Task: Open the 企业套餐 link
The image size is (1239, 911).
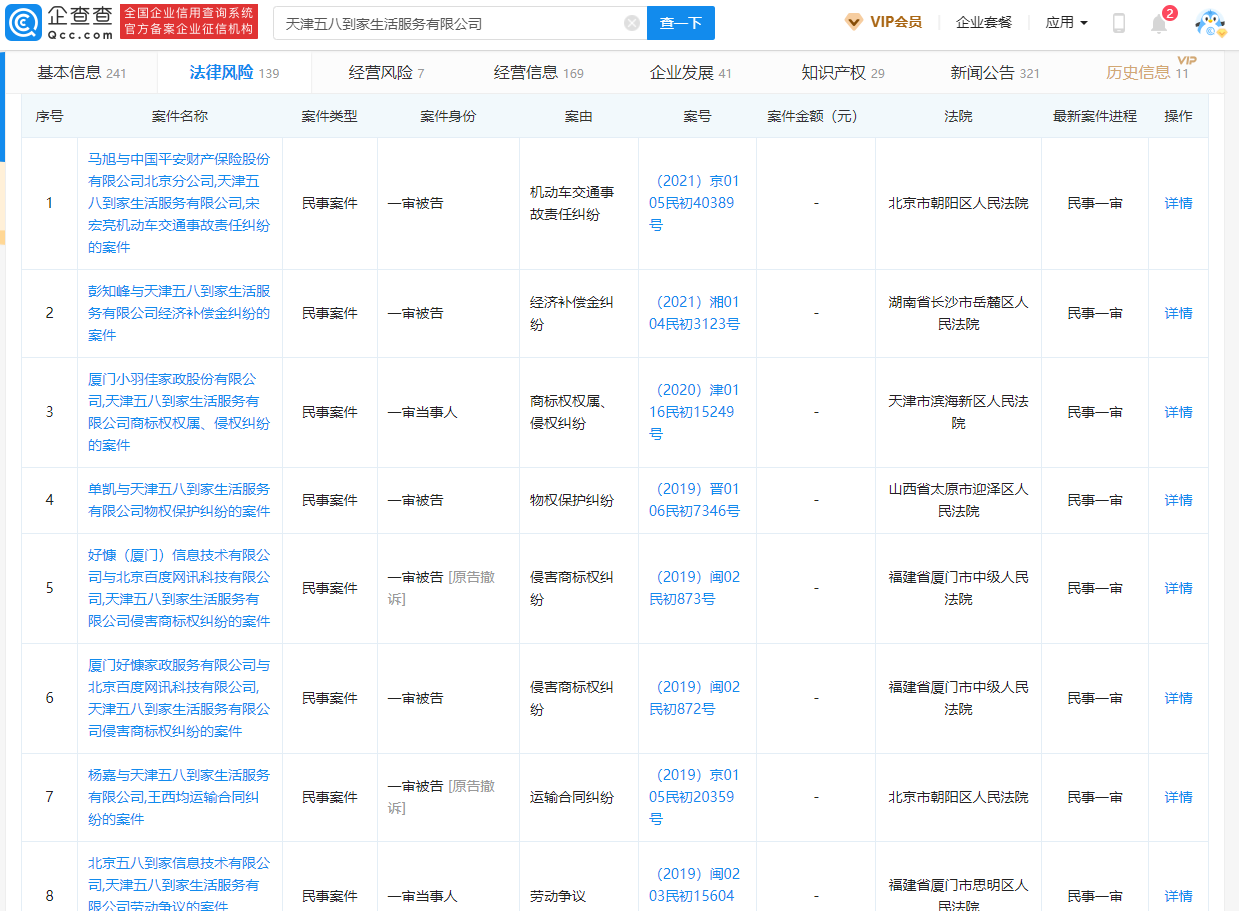Action: [x=984, y=22]
